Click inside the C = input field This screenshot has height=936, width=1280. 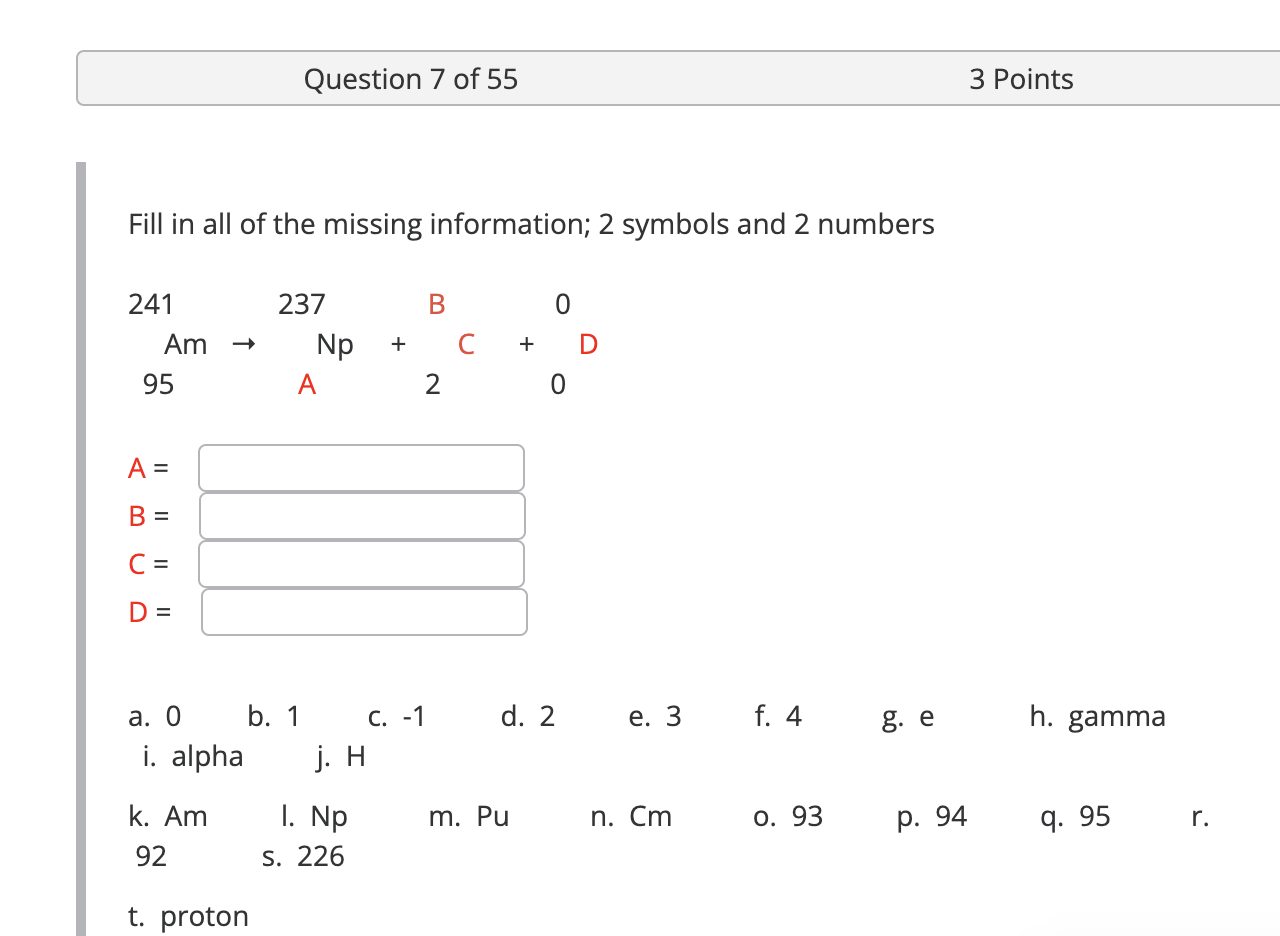pos(362,563)
